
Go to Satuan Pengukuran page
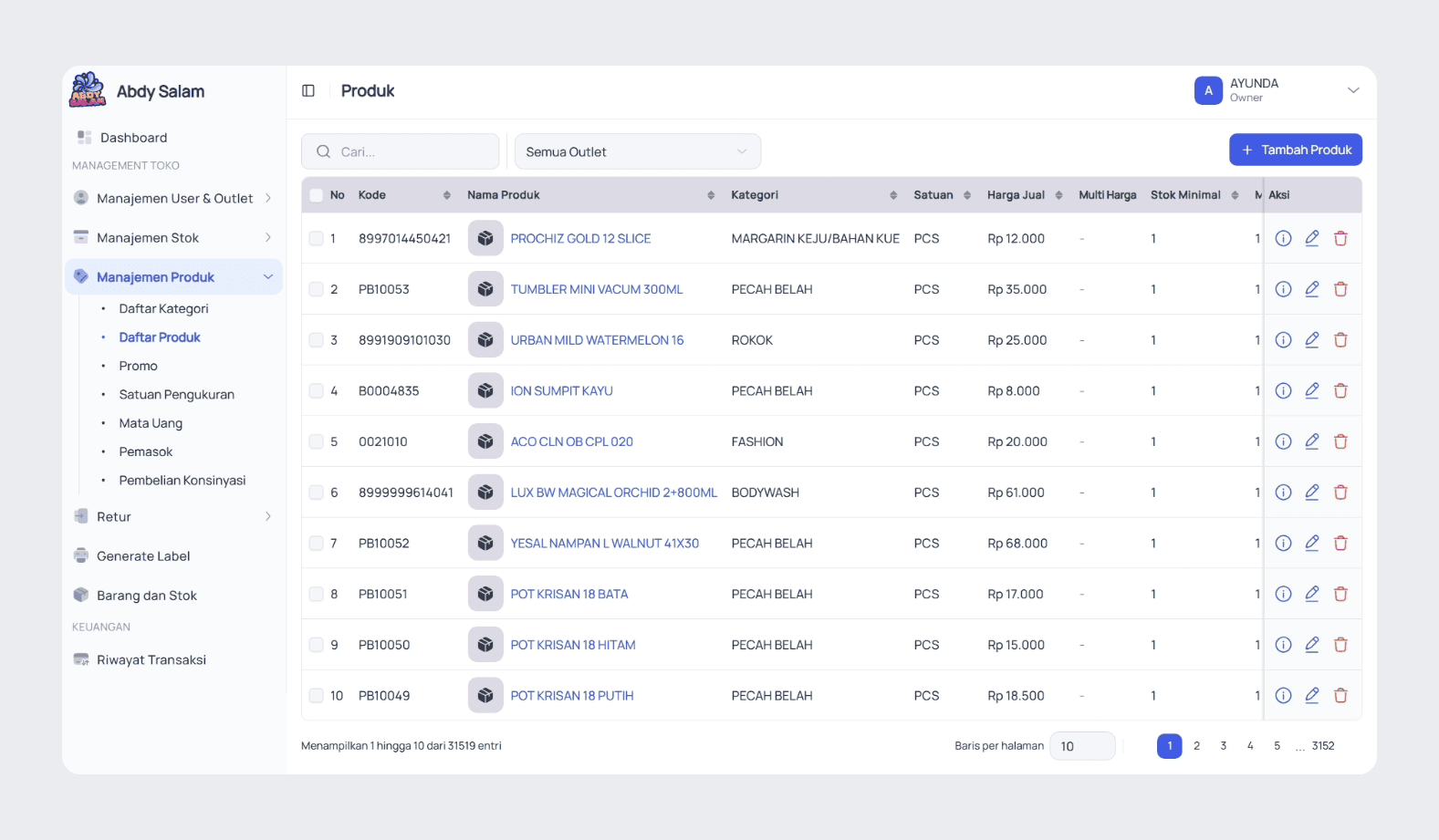(x=176, y=395)
